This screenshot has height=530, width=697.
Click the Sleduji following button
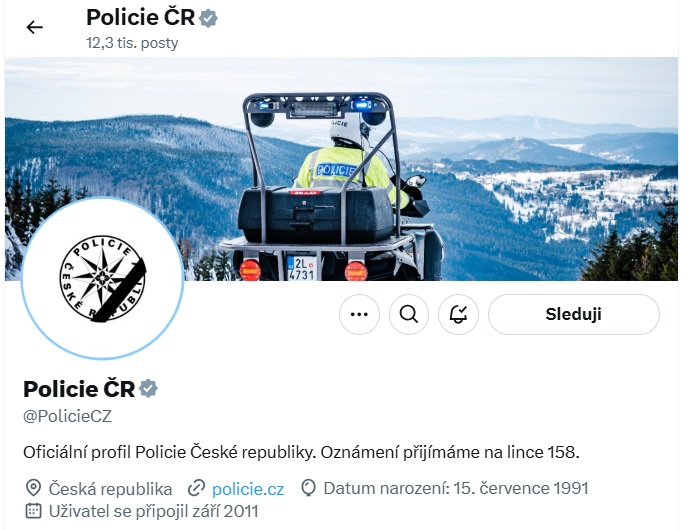573,314
